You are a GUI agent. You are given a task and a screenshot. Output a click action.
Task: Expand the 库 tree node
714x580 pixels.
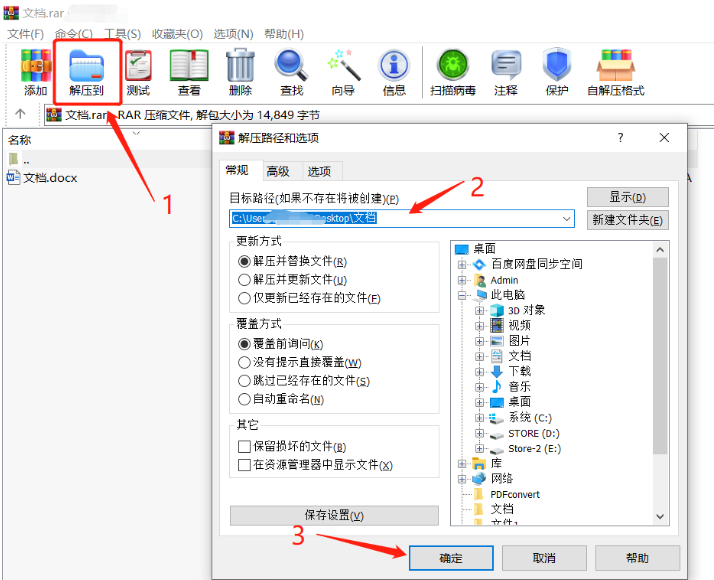coord(462,464)
